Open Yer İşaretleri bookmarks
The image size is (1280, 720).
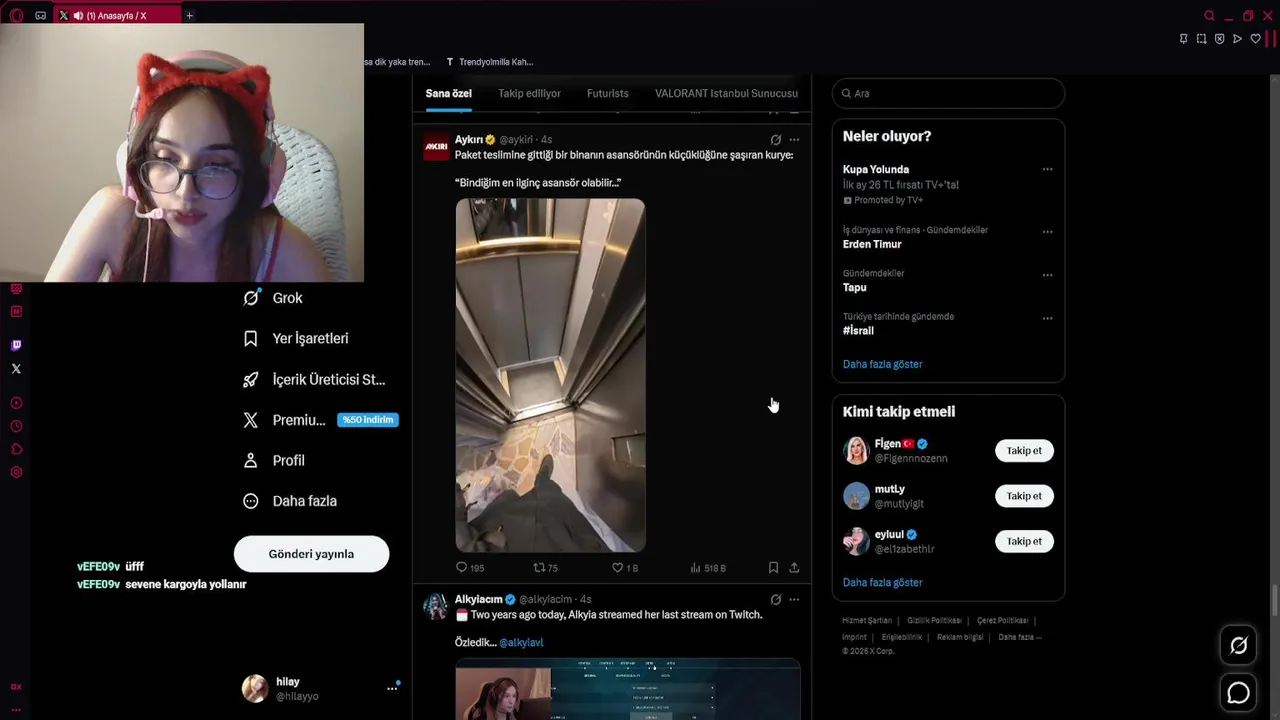click(296, 339)
